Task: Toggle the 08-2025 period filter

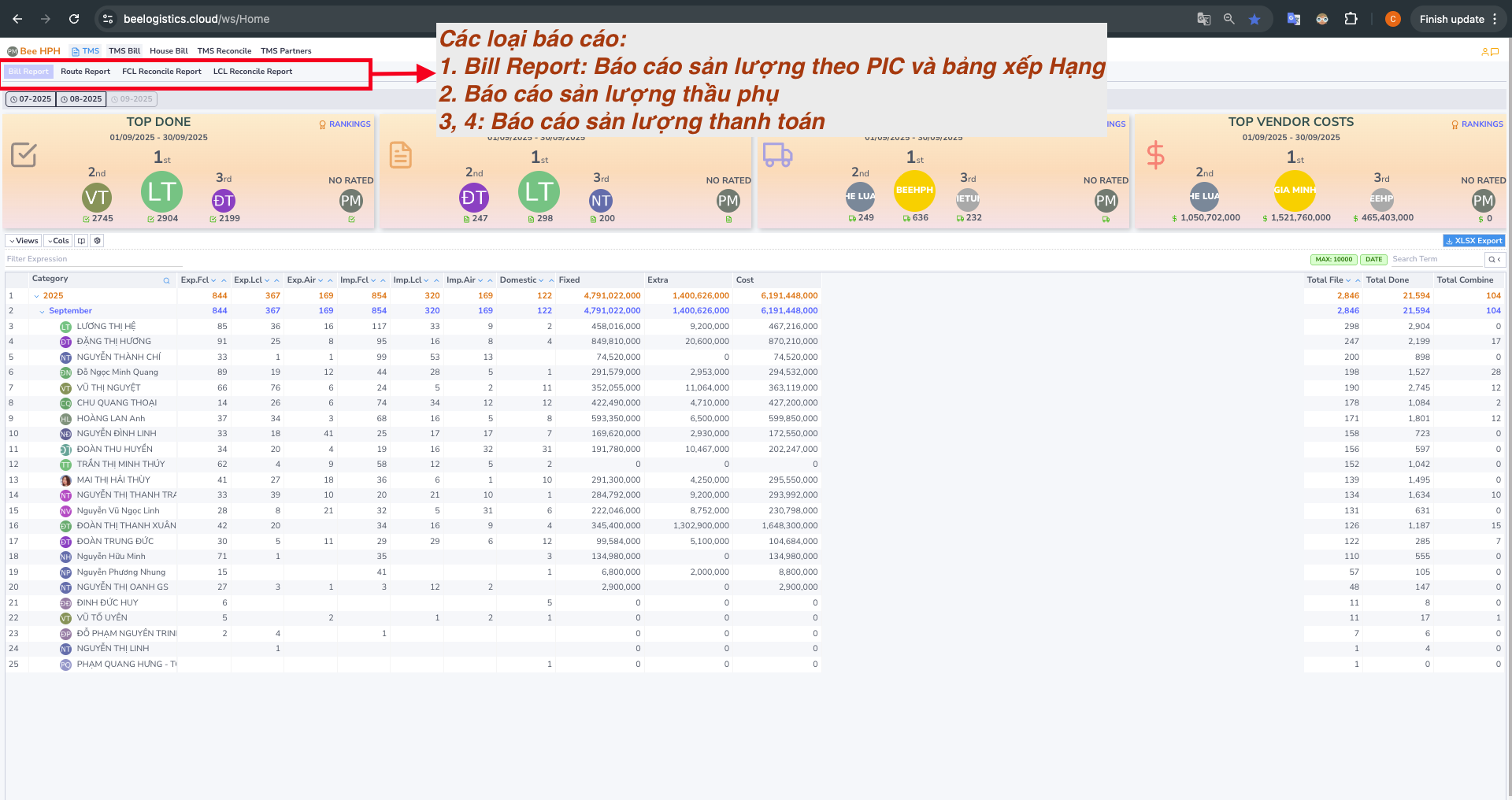Action: (x=81, y=98)
